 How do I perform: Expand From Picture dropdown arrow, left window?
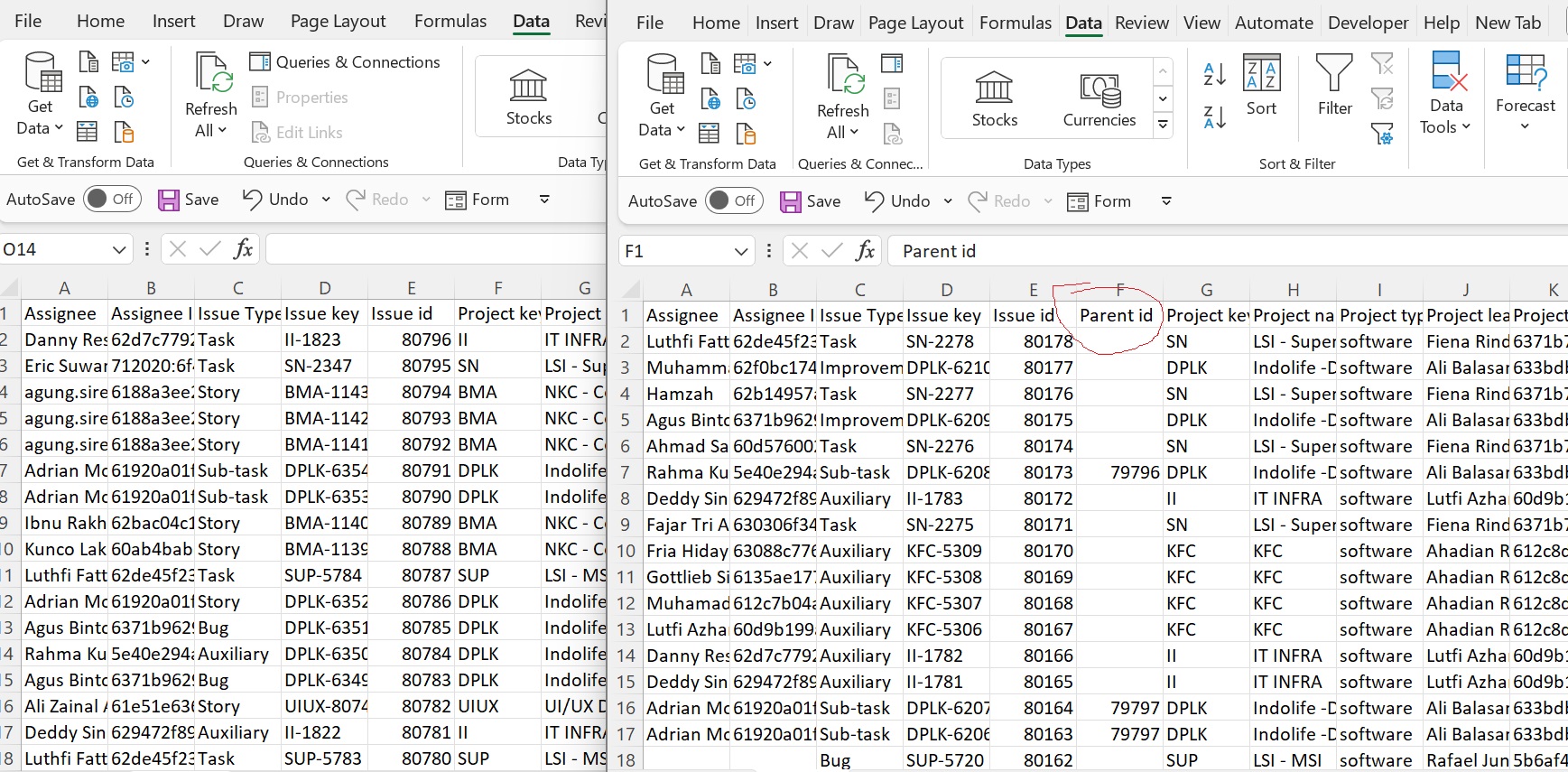tap(146, 62)
